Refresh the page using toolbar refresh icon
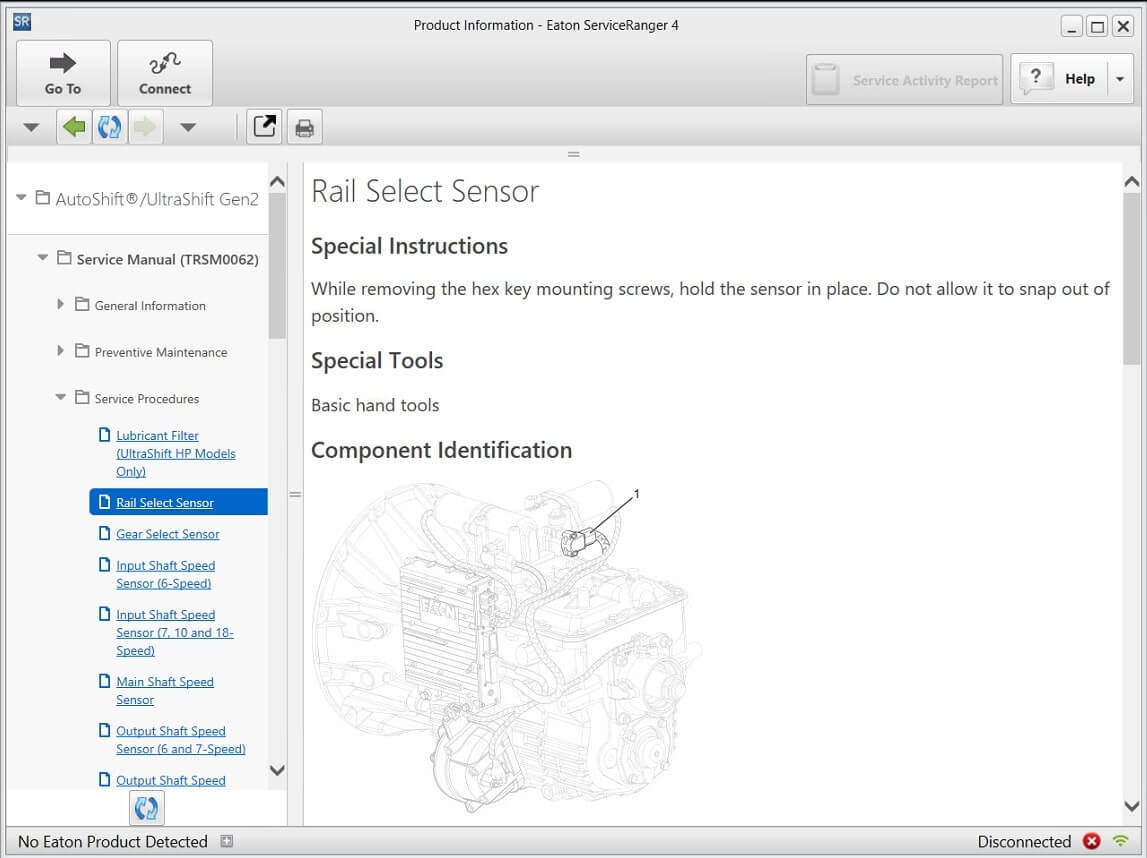This screenshot has width=1147, height=858. [x=109, y=127]
